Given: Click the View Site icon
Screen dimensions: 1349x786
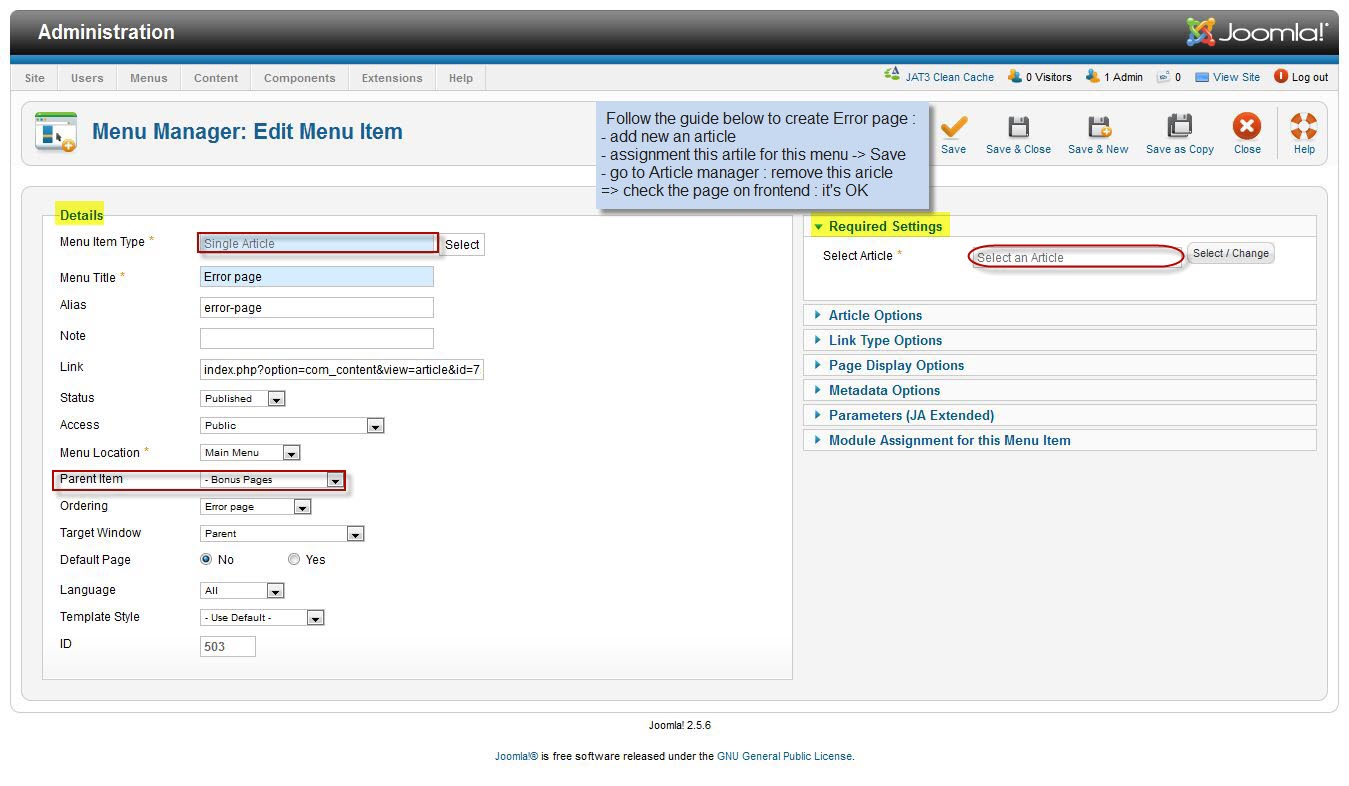Looking at the screenshot, I should (1202, 77).
